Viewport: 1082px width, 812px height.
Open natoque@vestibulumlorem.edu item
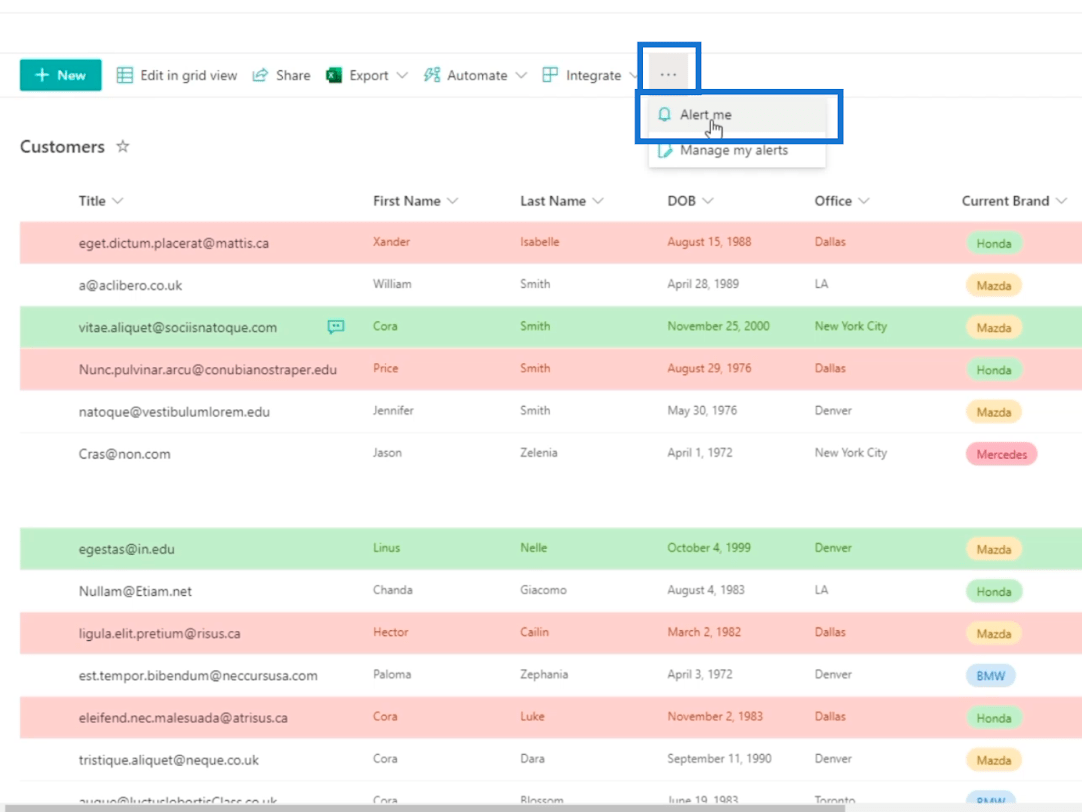pyautogui.click(x=174, y=412)
